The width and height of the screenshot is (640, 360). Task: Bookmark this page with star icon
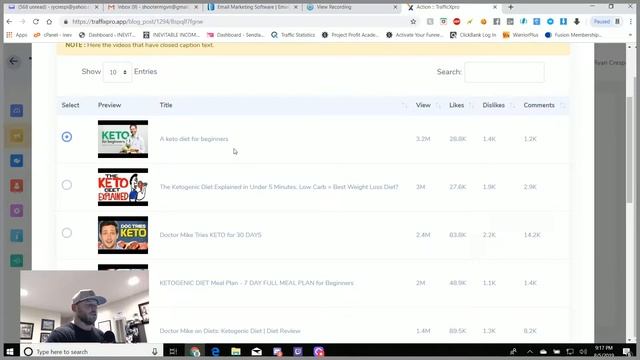point(413,22)
